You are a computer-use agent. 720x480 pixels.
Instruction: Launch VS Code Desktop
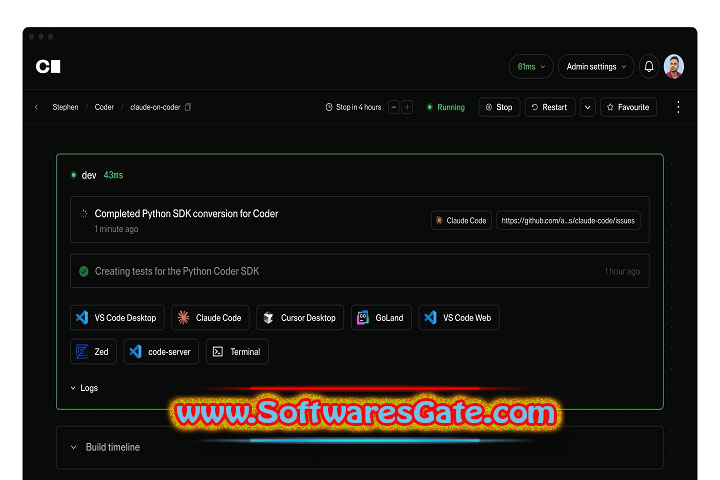[x=117, y=317]
